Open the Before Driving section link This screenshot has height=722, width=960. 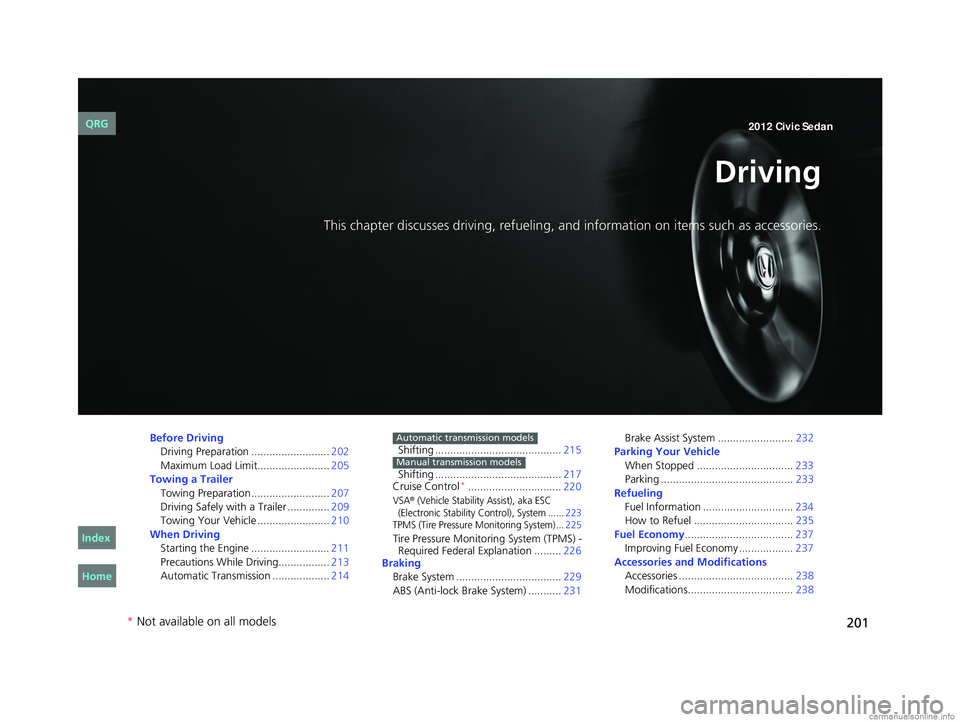[x=187, y=438]
